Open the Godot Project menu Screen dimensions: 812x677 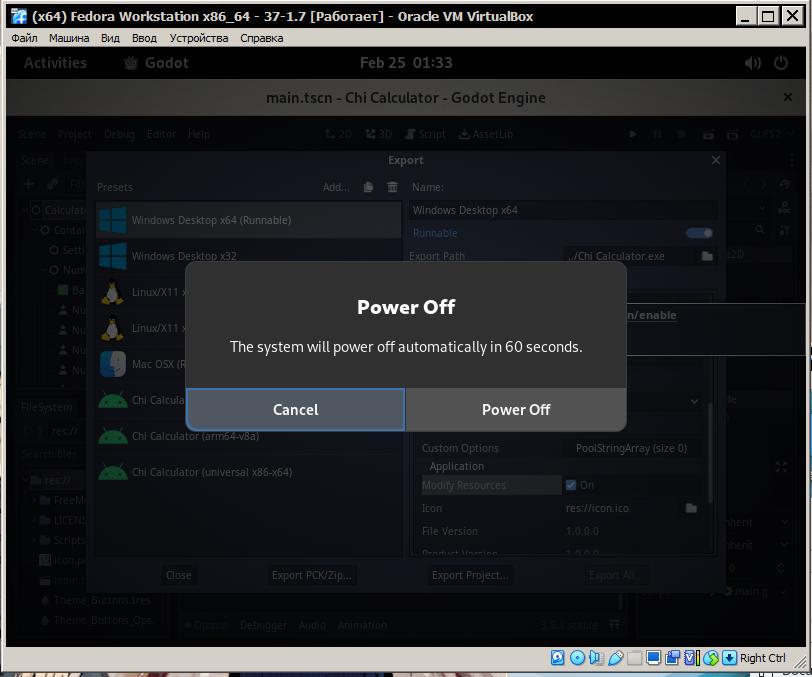coord(75,134)
